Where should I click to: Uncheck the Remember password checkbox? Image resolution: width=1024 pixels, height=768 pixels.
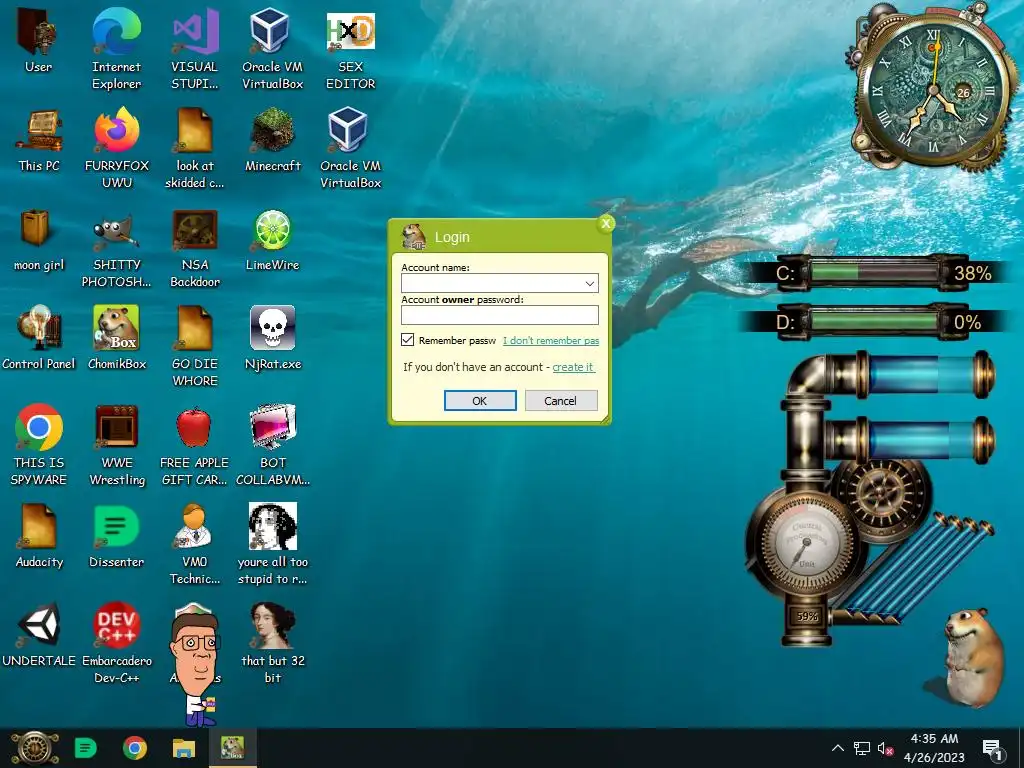click(408, 340)
